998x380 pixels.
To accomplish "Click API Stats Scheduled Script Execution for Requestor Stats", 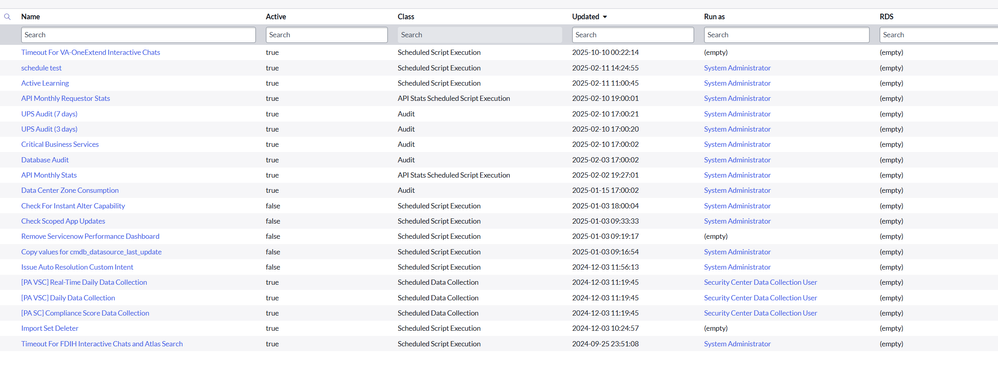I will 454,99.
